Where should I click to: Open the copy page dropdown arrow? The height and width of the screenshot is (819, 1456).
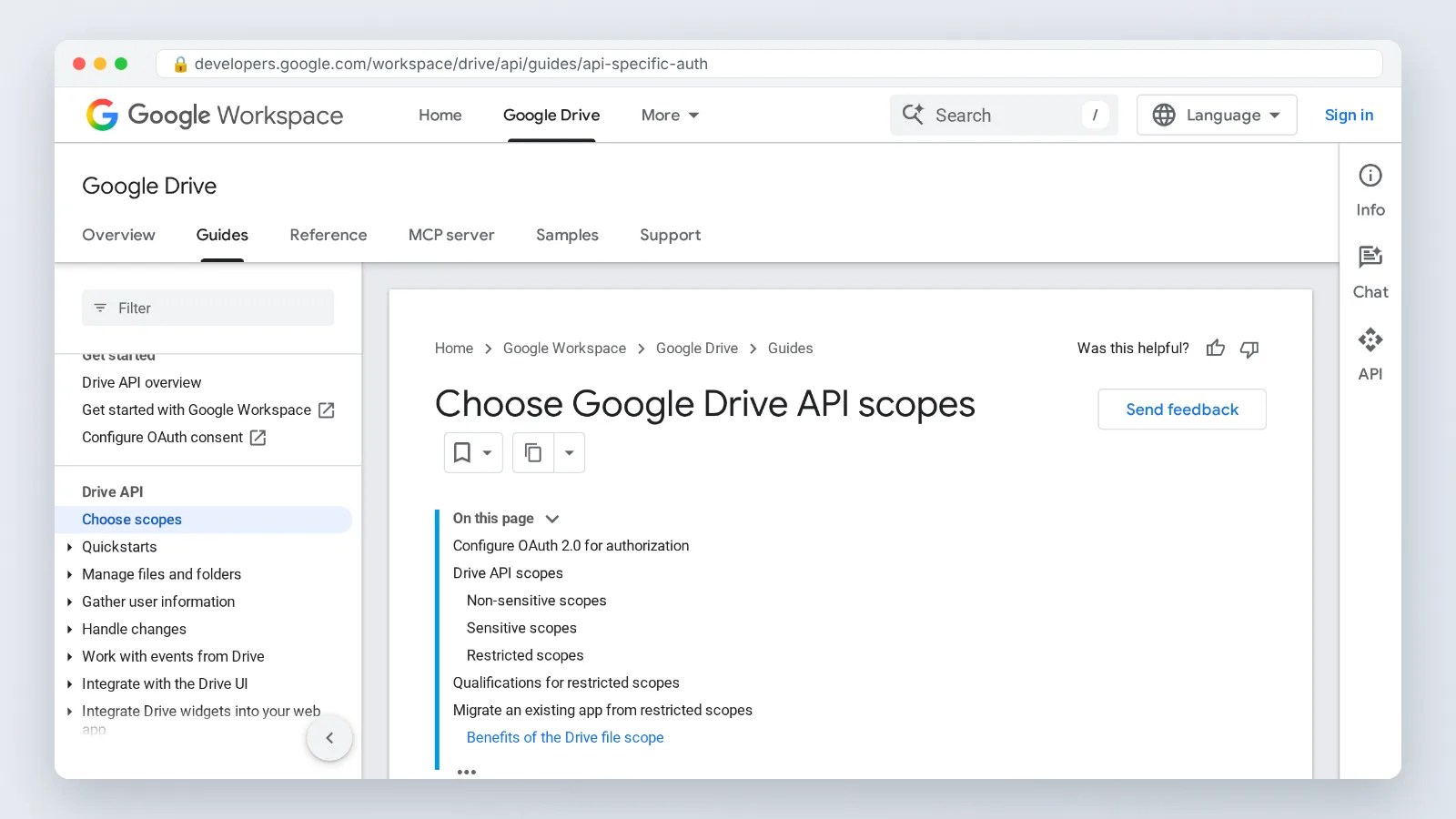pos(569,452)
